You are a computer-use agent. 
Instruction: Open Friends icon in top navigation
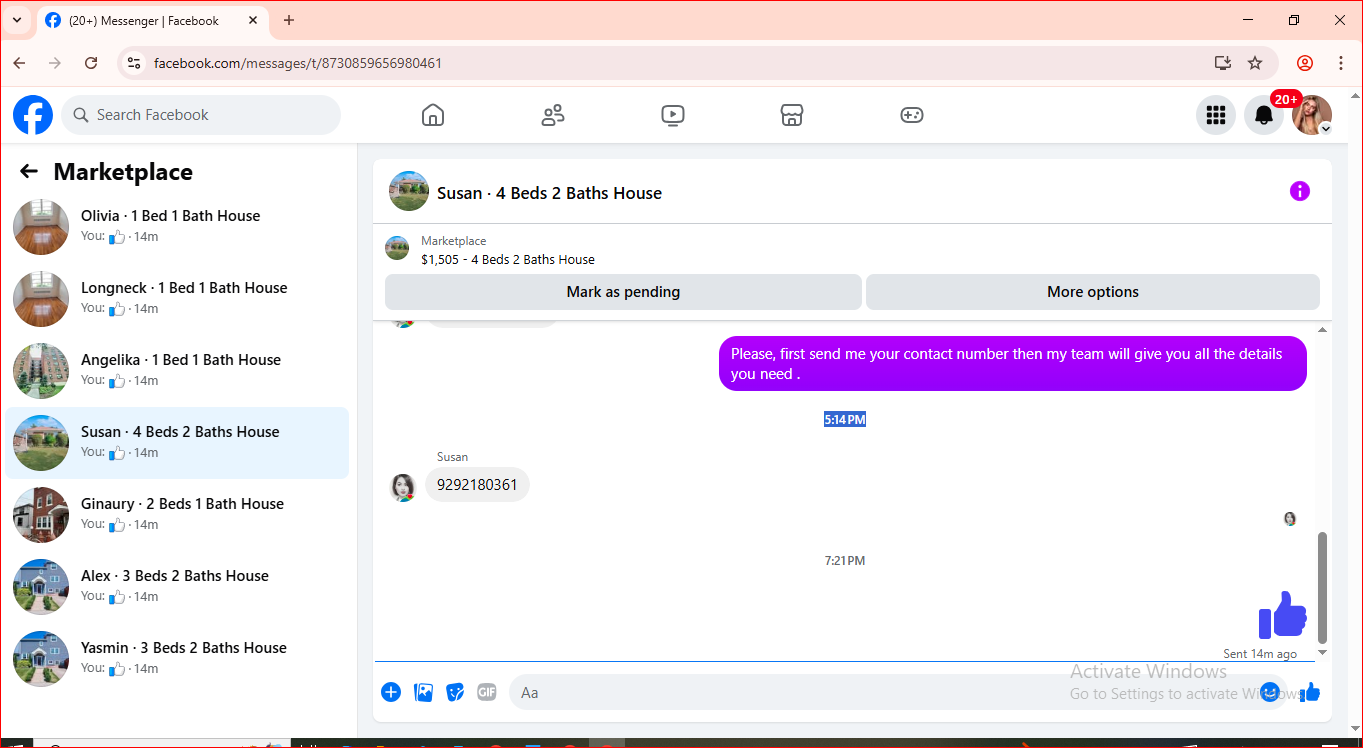[553, 115]
